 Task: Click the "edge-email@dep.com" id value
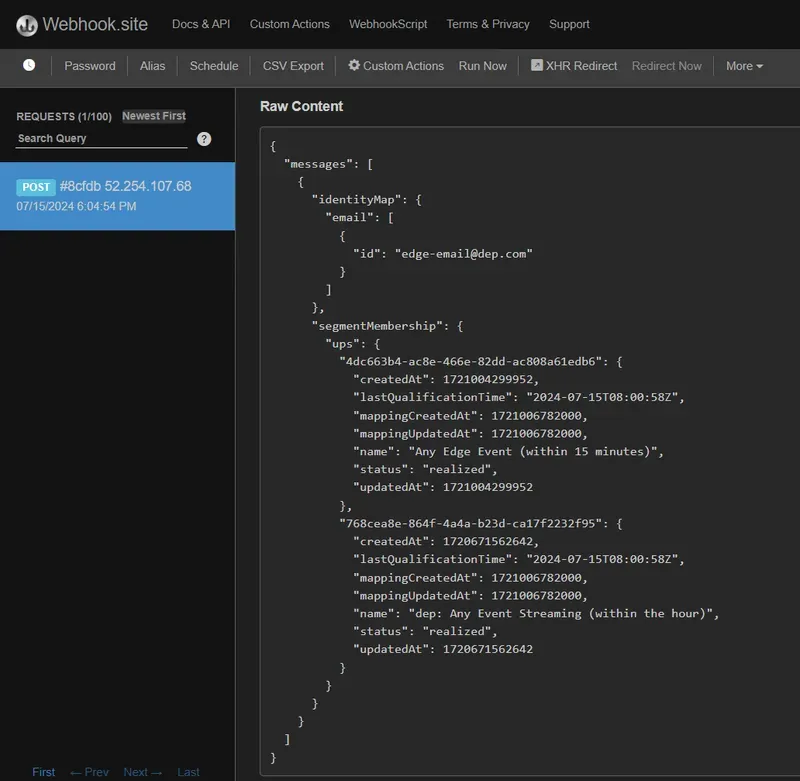click(464, 254)
